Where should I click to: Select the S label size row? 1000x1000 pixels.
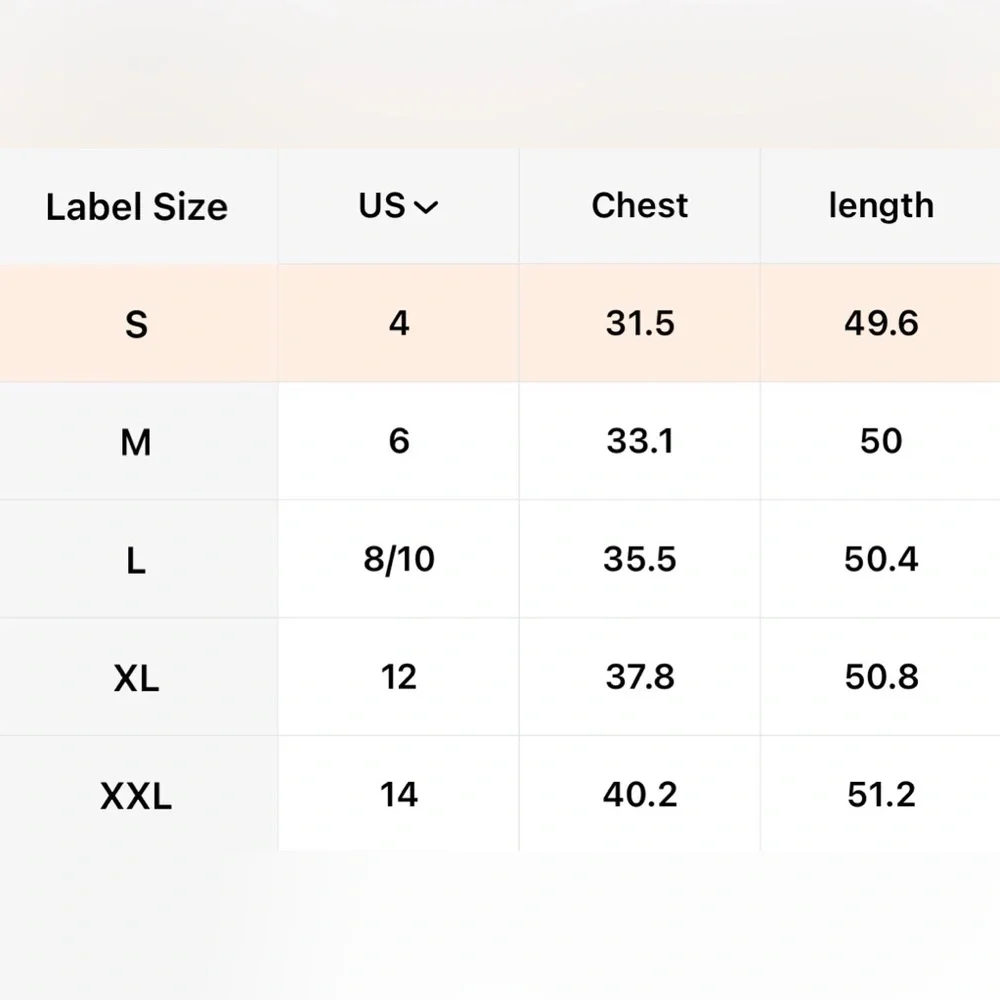(137, 325)
